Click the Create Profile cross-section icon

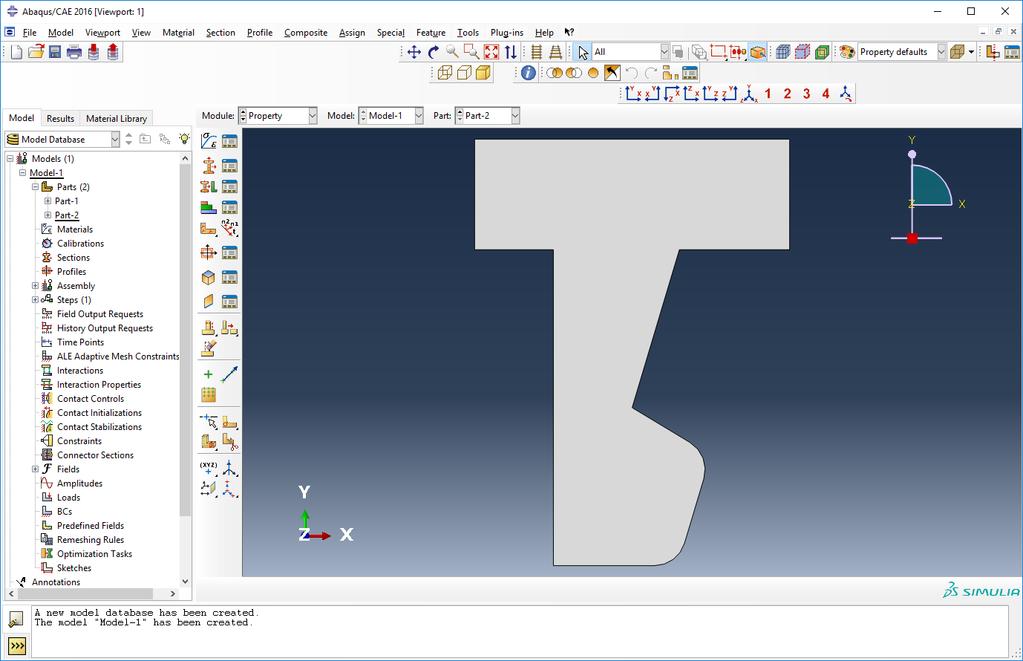click(x=209, y=252)
